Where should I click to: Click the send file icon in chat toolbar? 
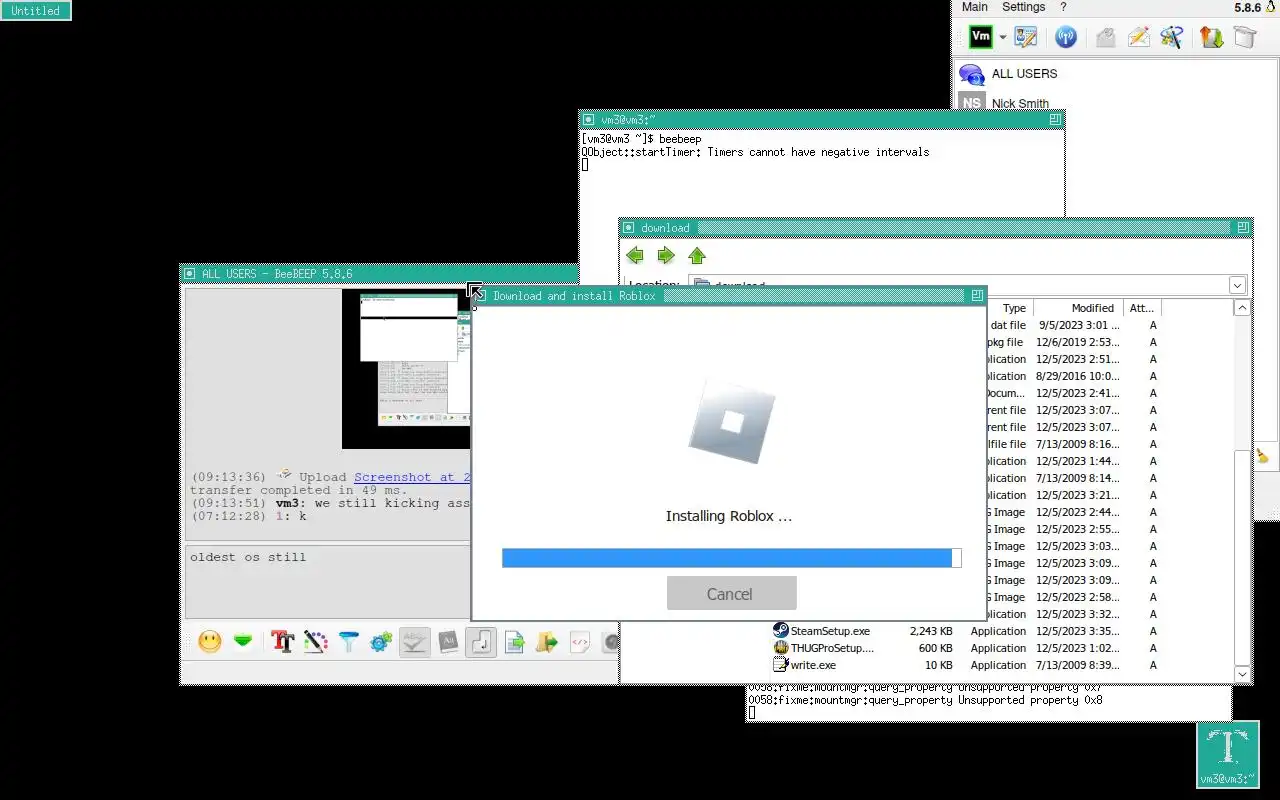pyautogui.click(x=514, y=642)
